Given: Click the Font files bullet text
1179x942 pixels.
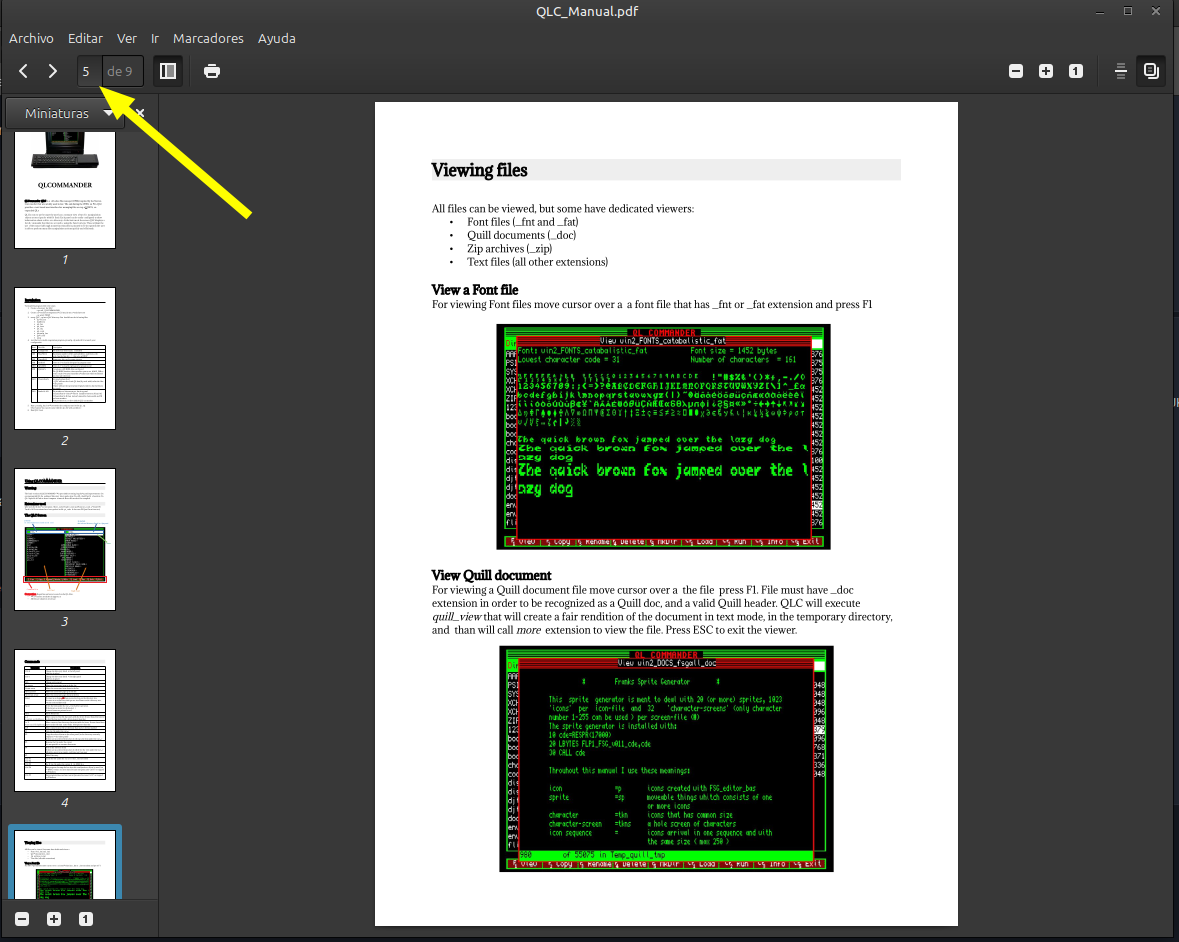Looking at the screenshot, I should click(523, 222).
